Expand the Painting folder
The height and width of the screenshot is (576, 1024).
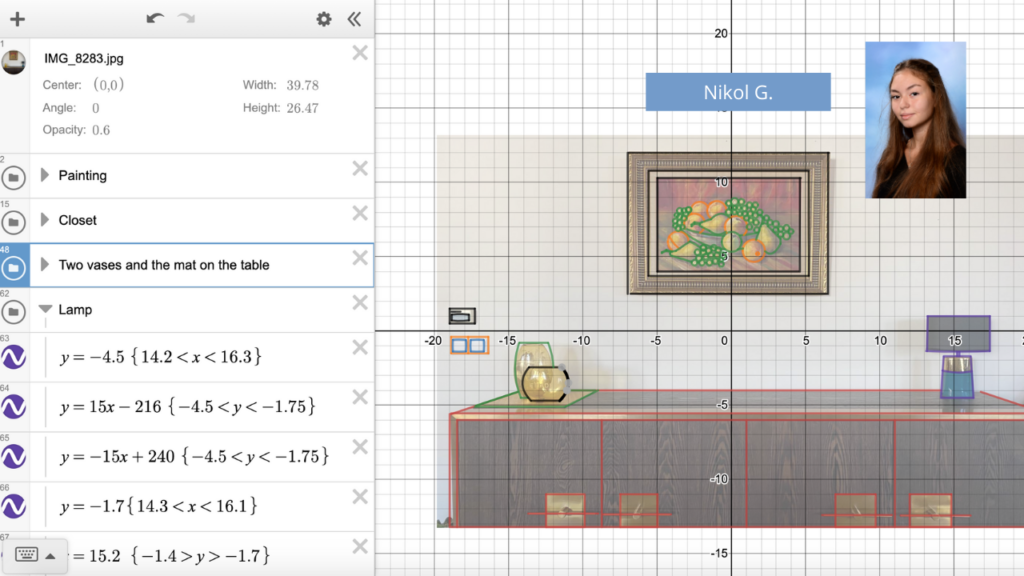[x=44, y=175]
